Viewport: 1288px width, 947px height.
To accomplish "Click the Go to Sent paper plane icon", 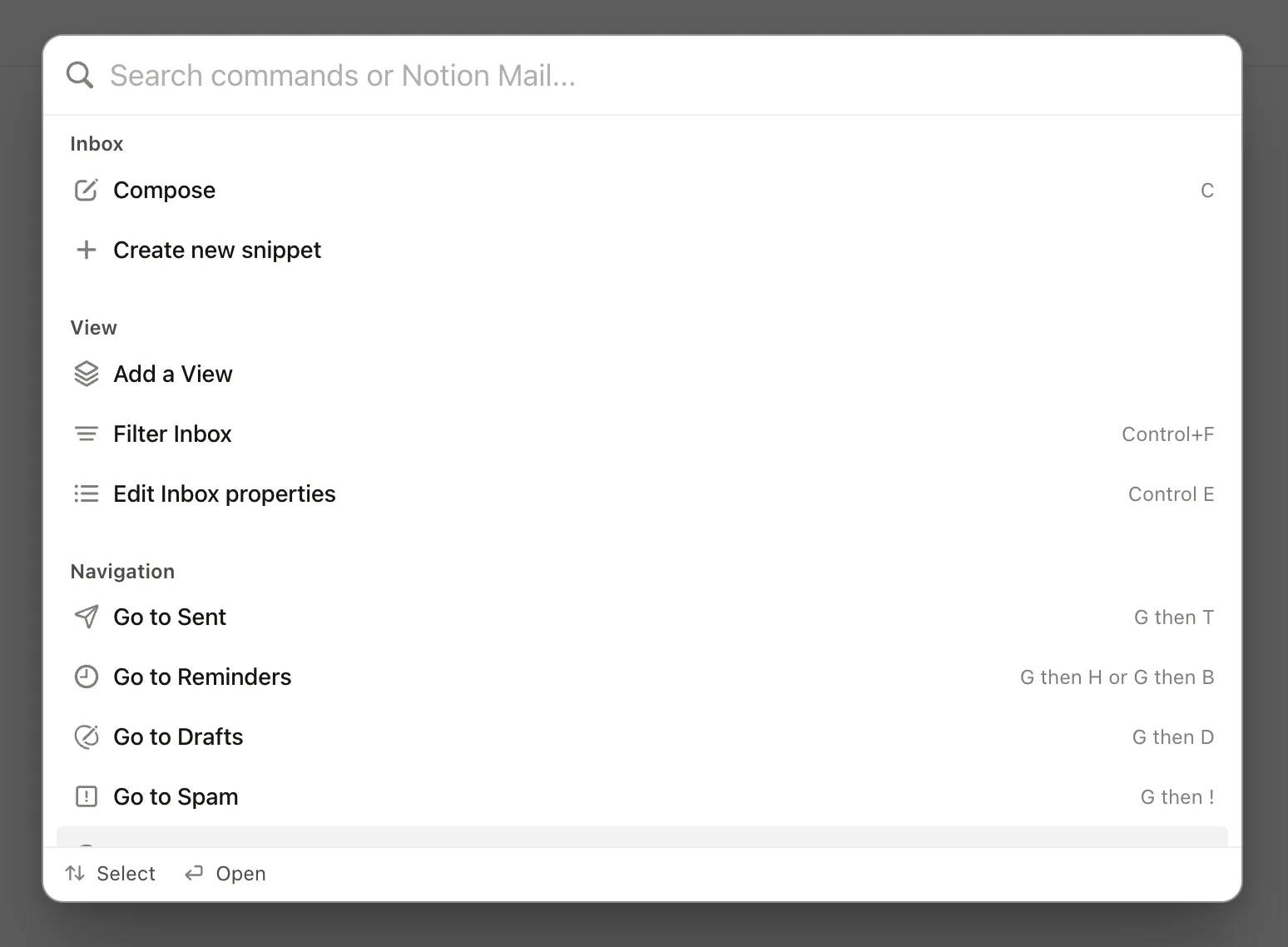I will (87, 617).
